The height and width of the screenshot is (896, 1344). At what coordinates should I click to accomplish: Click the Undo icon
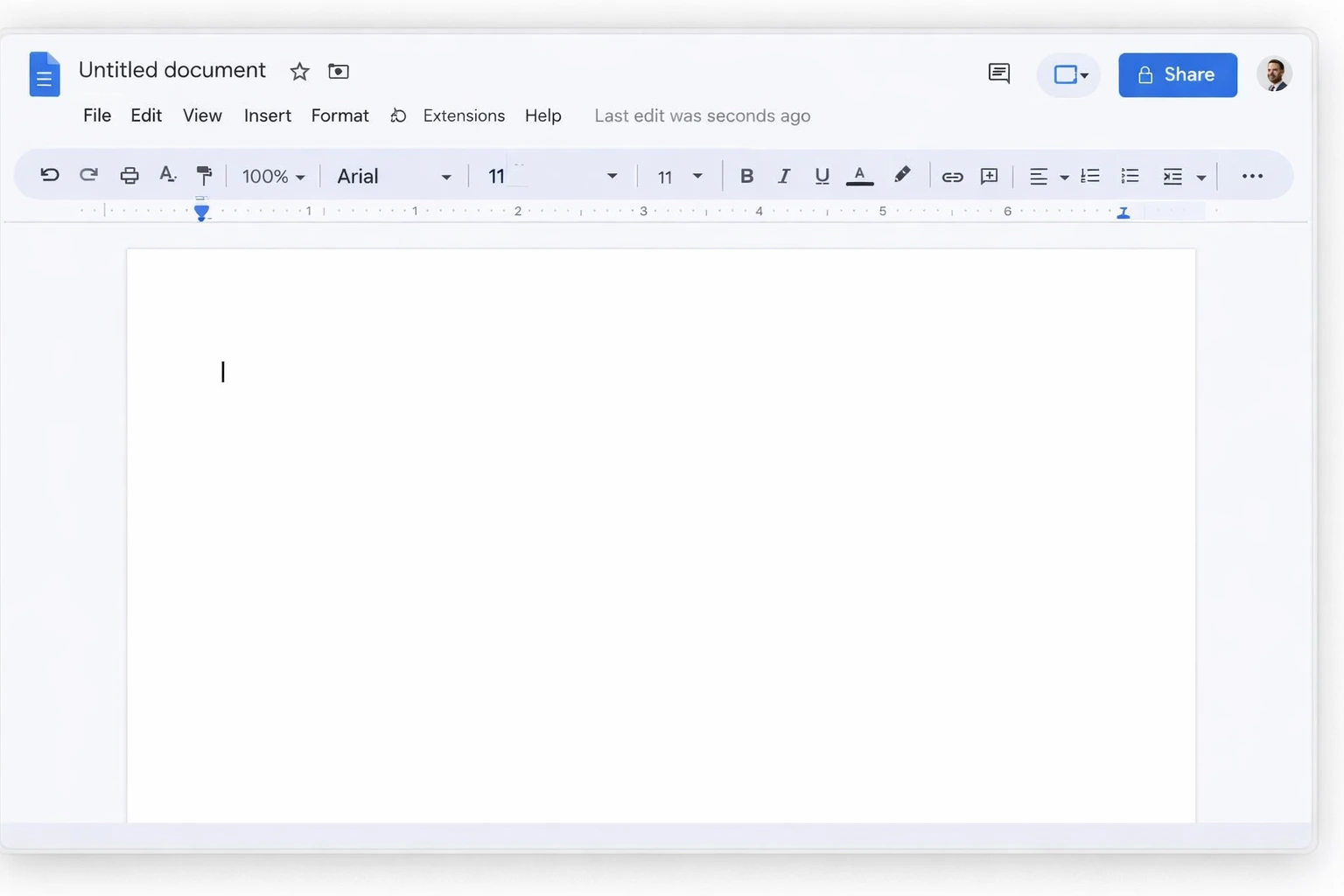pos(50,176)
